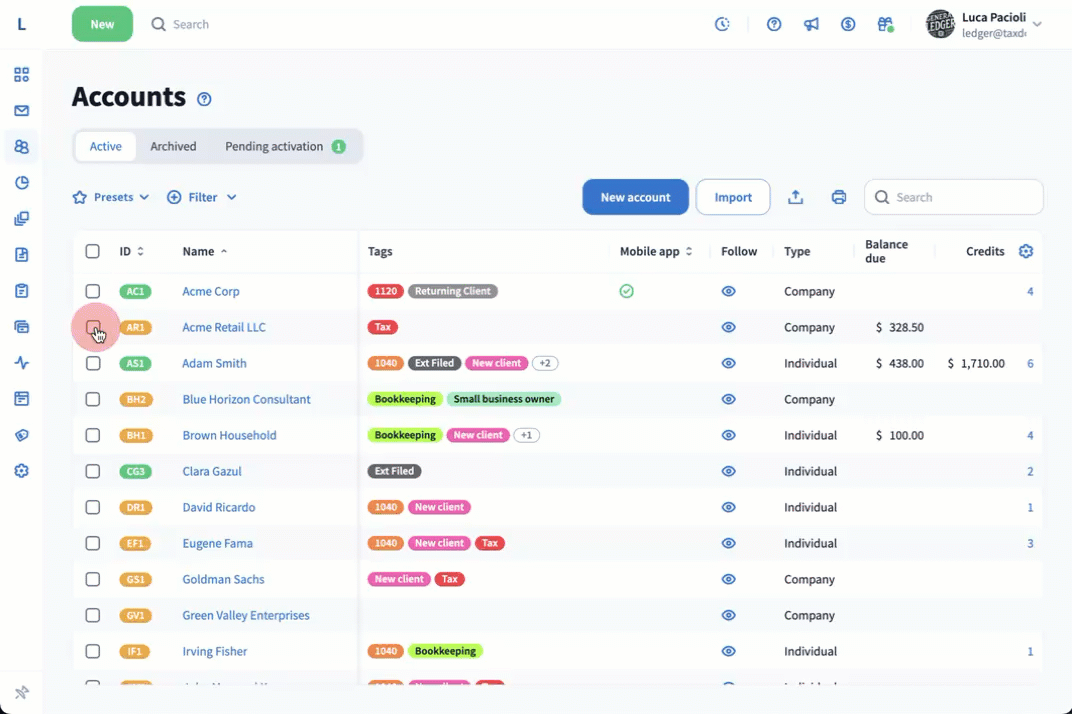The image size is (1072, 714).
Task: Open the Blue Horizon Consultant account link
Action: point(246,399)
